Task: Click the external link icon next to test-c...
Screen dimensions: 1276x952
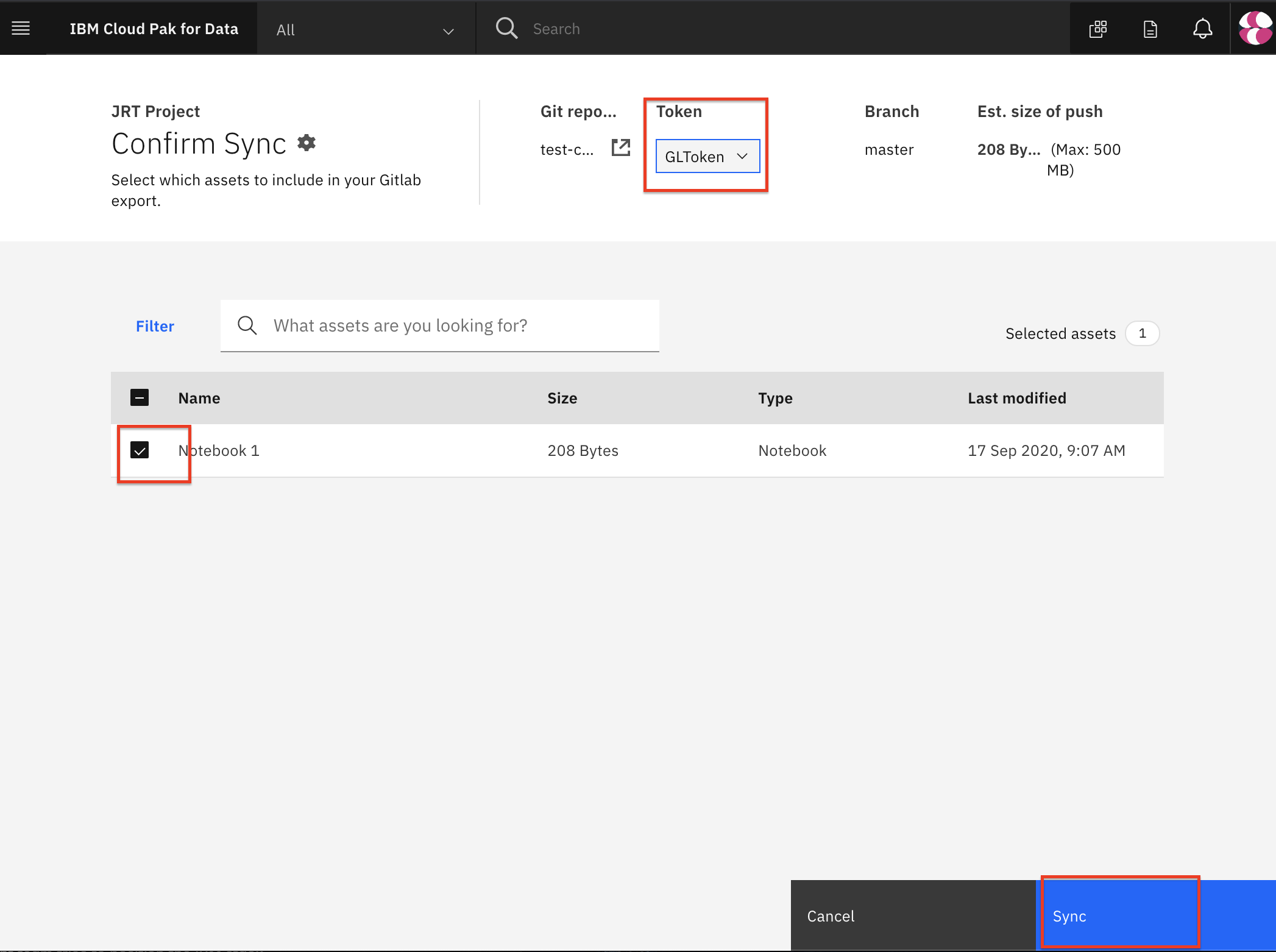Action: pyautogui.click(x=622, y=150)
